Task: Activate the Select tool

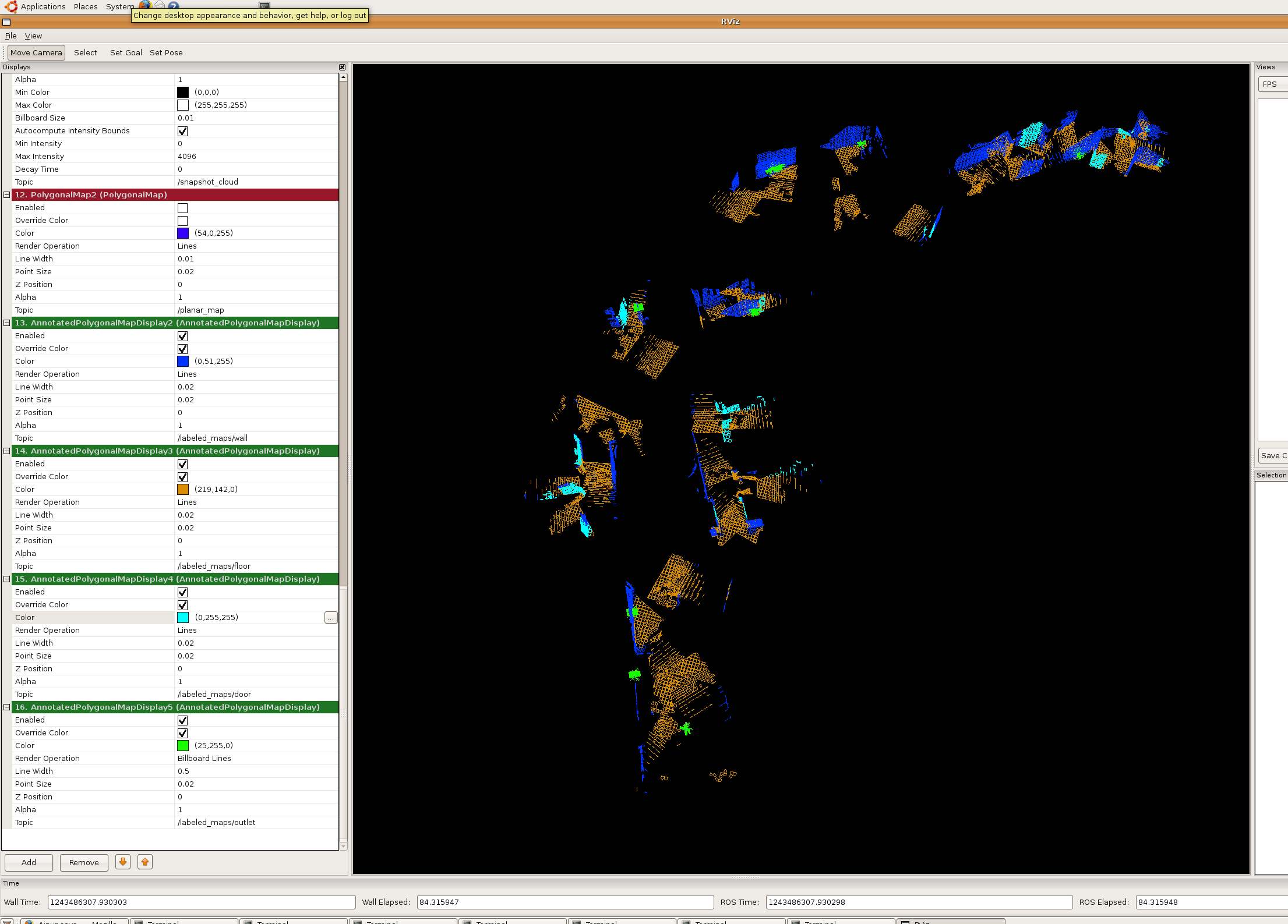Action: pyautogui.click(x=85, y=52)
